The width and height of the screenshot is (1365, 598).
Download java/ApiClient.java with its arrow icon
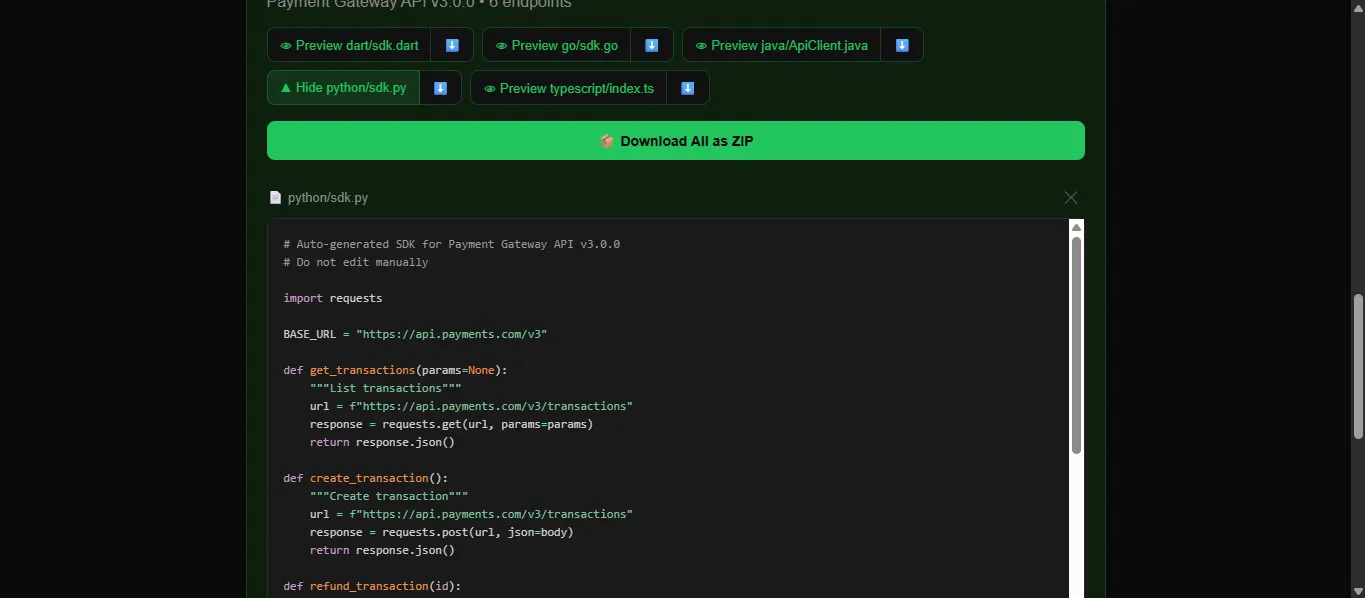coord(902,45)
